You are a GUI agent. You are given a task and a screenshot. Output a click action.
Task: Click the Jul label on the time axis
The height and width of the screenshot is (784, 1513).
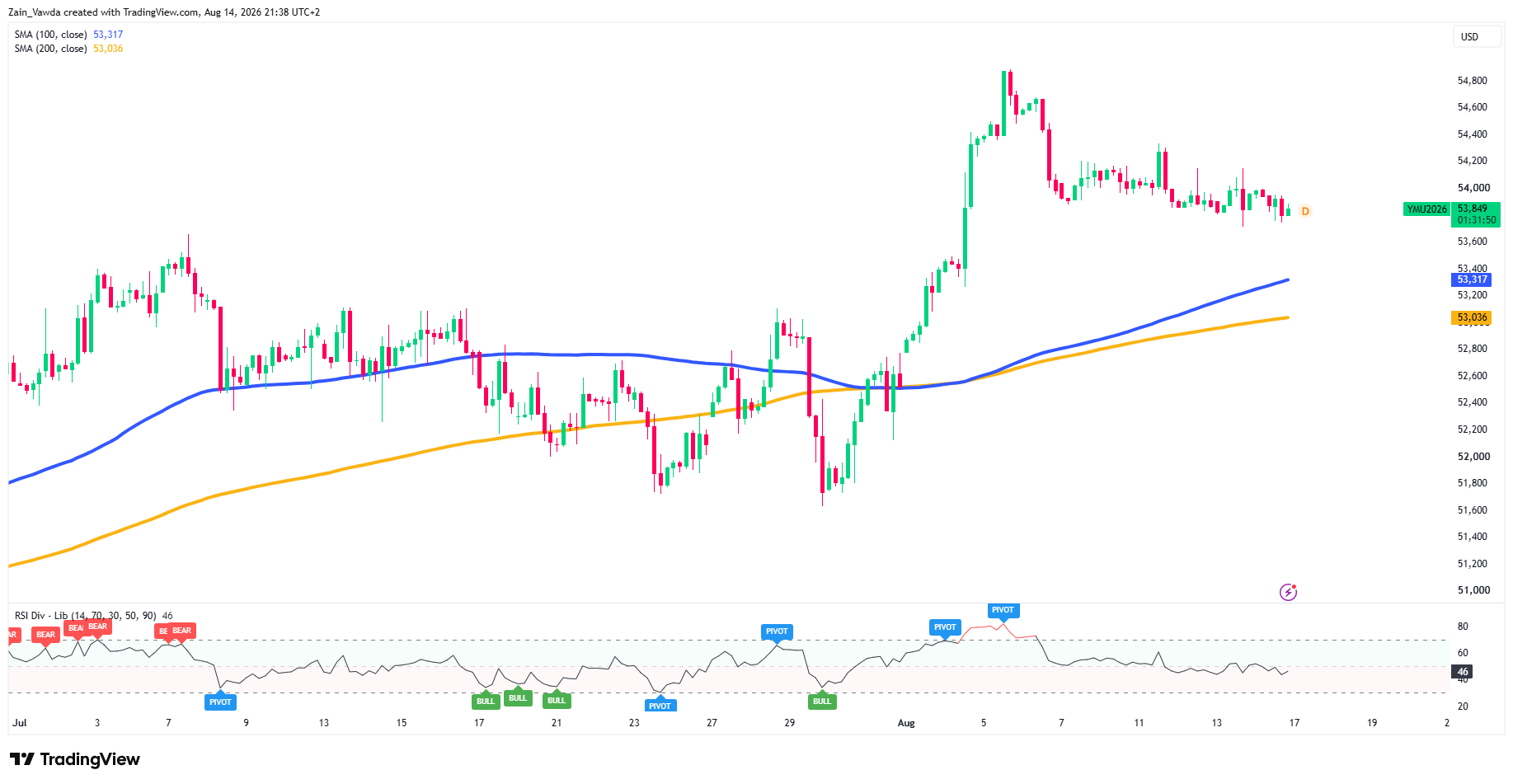coord(20,723)
